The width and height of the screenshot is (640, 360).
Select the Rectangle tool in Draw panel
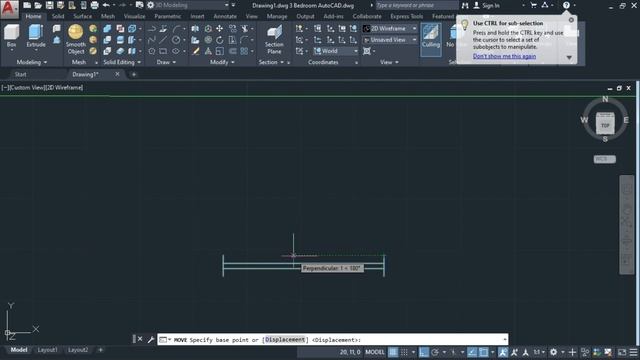pyautogui.click(x=163, y=51)
